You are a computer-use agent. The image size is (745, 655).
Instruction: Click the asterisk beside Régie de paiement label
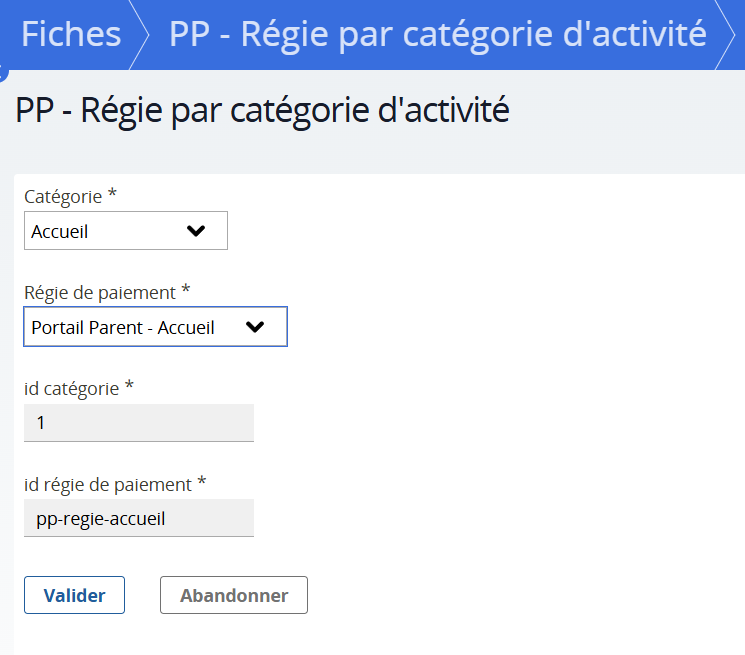[185, 291]
